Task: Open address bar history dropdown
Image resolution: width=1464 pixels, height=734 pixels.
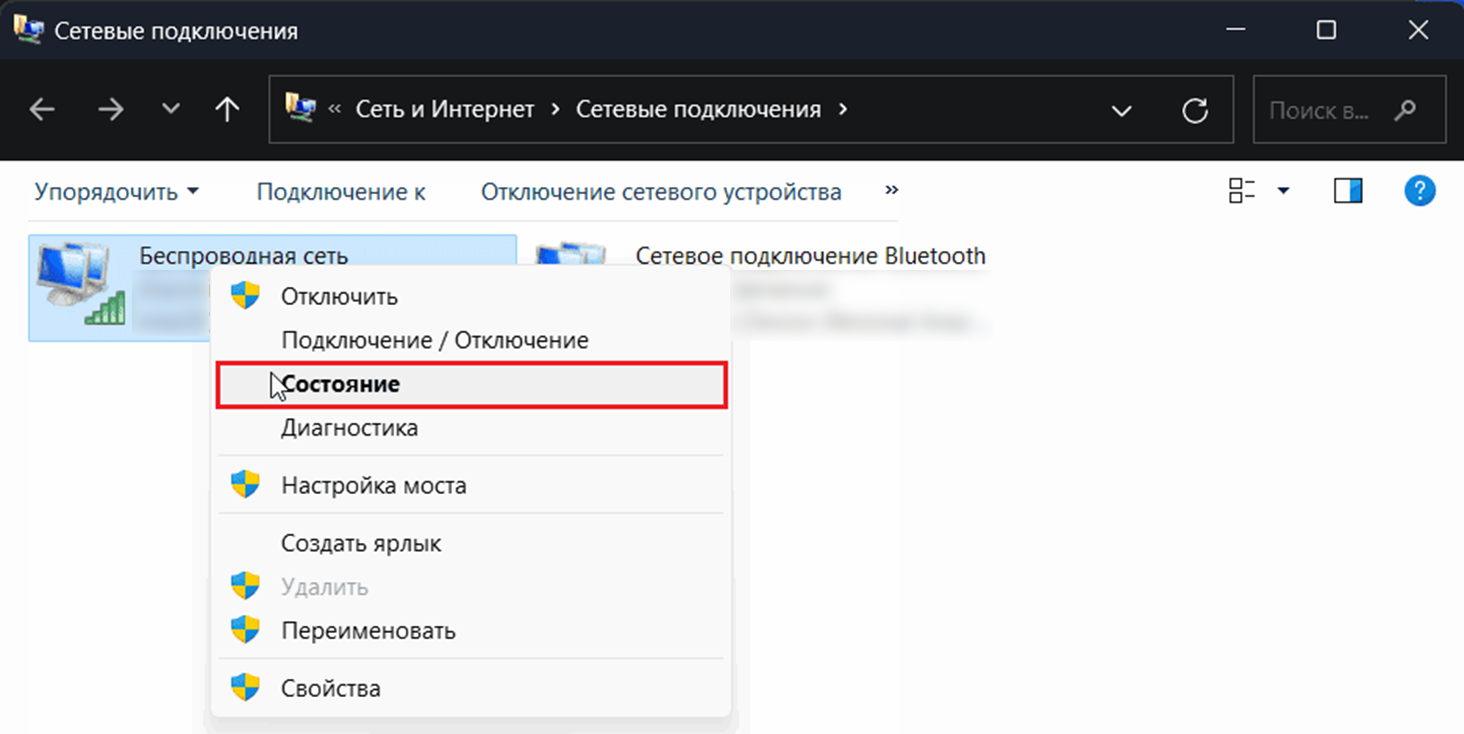Action: pyautogui.click(x=1122, y=110)
